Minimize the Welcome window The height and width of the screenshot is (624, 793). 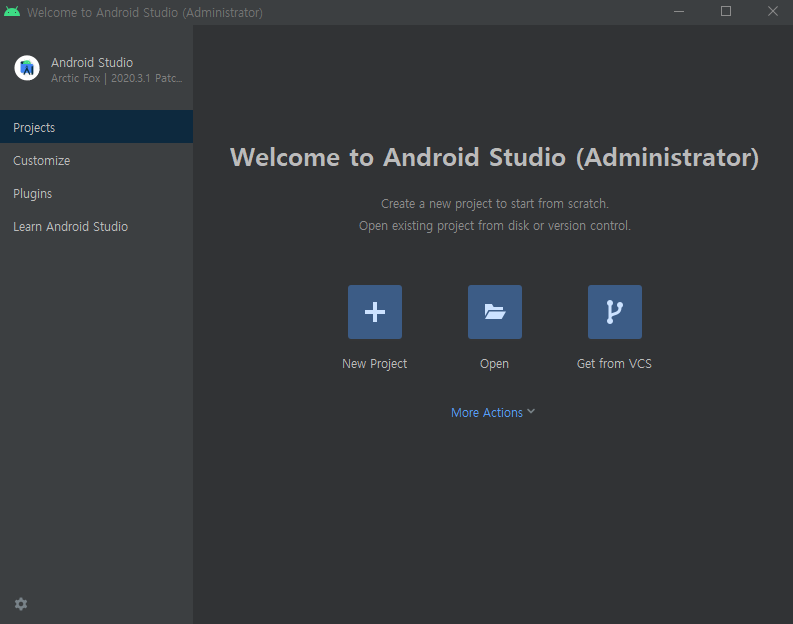tap(679, 12)
